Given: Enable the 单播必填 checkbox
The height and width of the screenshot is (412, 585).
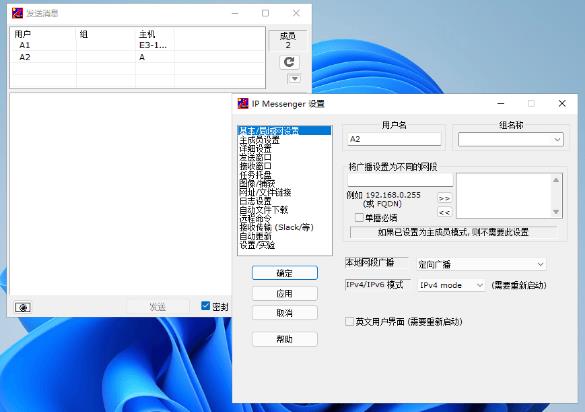Looking at the screenshot, I should (359, 217).
